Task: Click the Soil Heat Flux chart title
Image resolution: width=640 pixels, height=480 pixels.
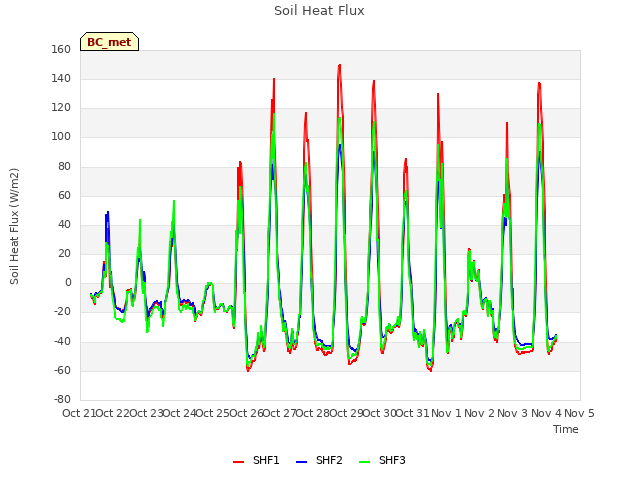Action: 319,11
